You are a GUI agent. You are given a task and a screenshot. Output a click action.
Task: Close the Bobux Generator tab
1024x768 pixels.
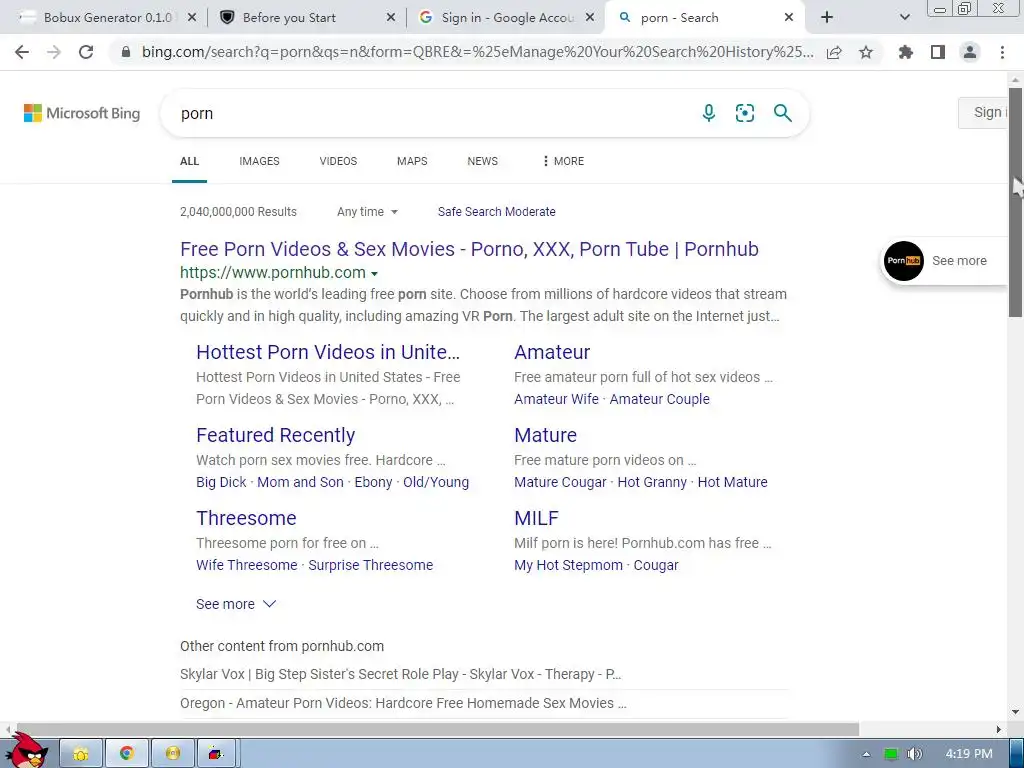[x=191, y=18]
